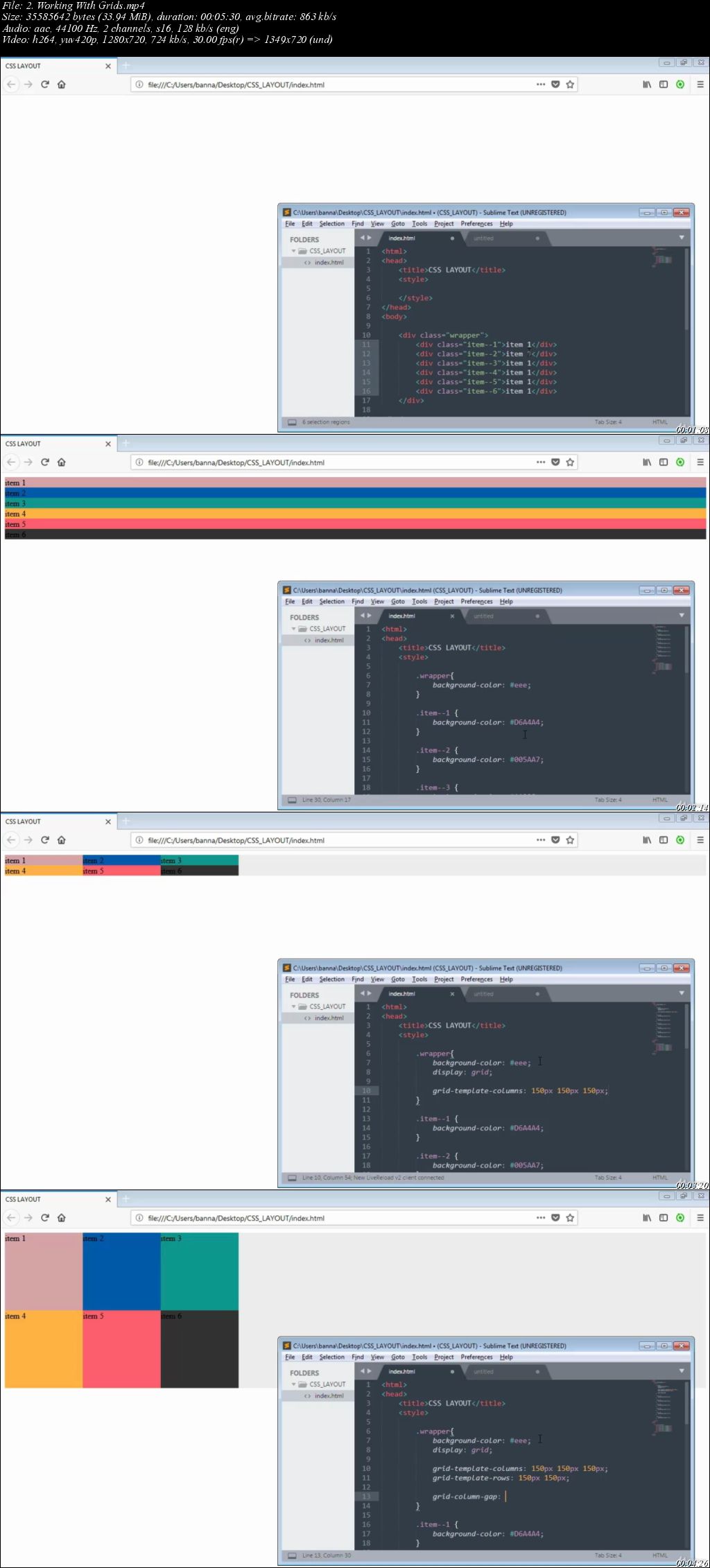Click the panel switcher icon beside '6 selection regions'
This screenshot has width=710, height=1568.
pos(292,422)
